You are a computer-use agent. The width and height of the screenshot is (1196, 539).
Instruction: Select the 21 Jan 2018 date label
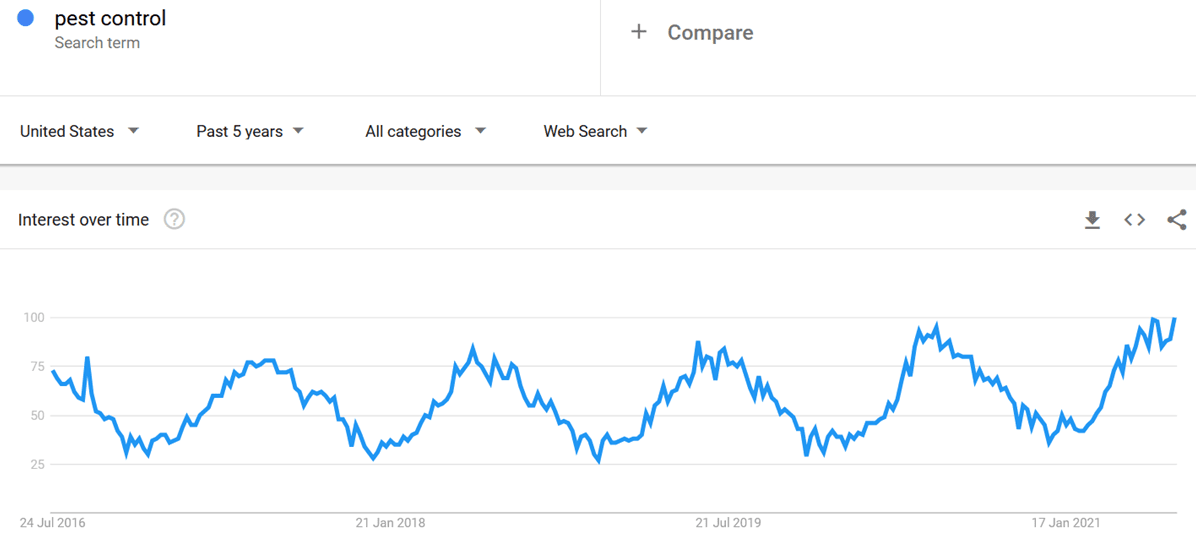[391, 524]
